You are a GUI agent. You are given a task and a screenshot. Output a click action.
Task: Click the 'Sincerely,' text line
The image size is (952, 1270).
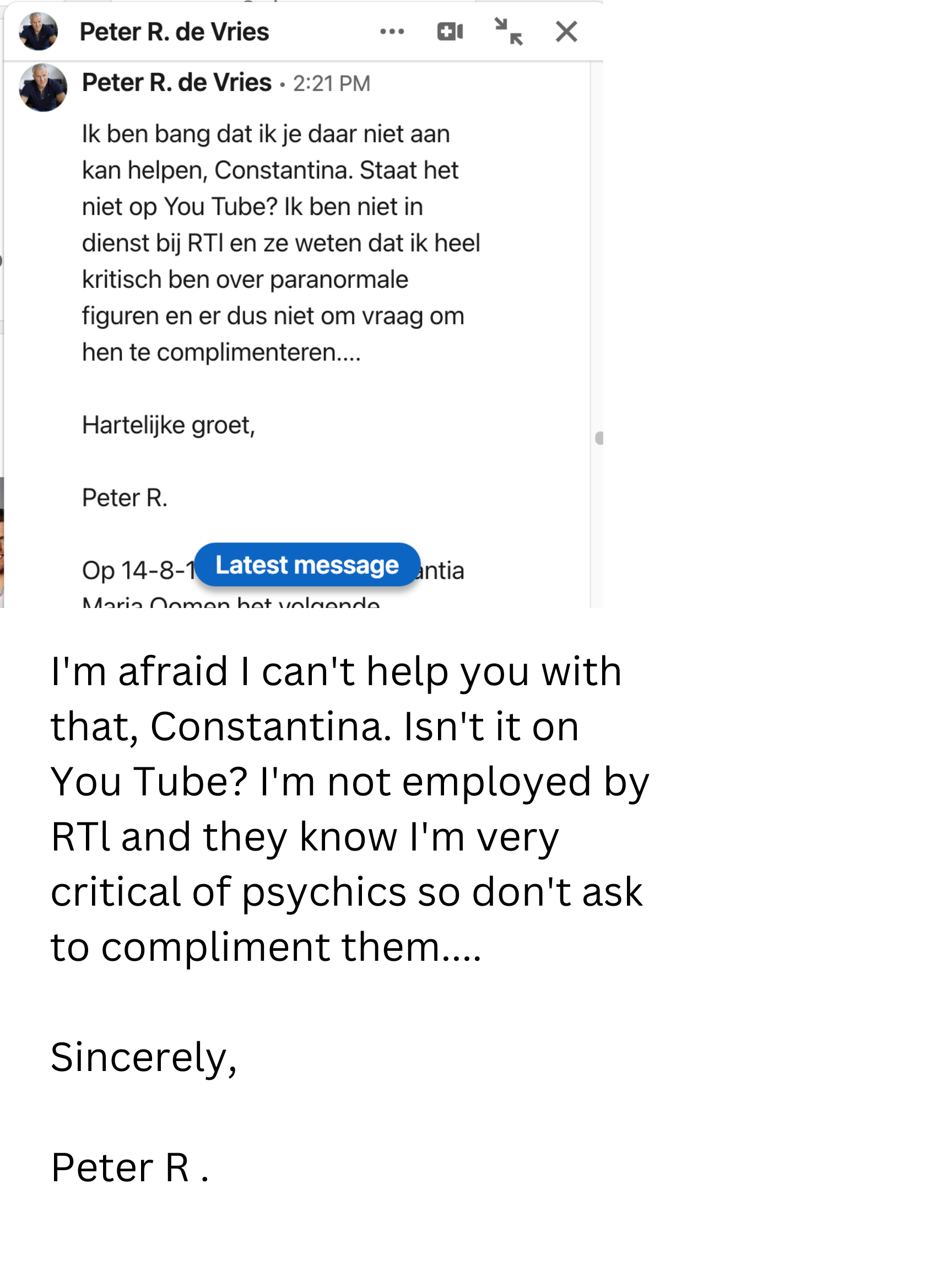pos(143,1057)
